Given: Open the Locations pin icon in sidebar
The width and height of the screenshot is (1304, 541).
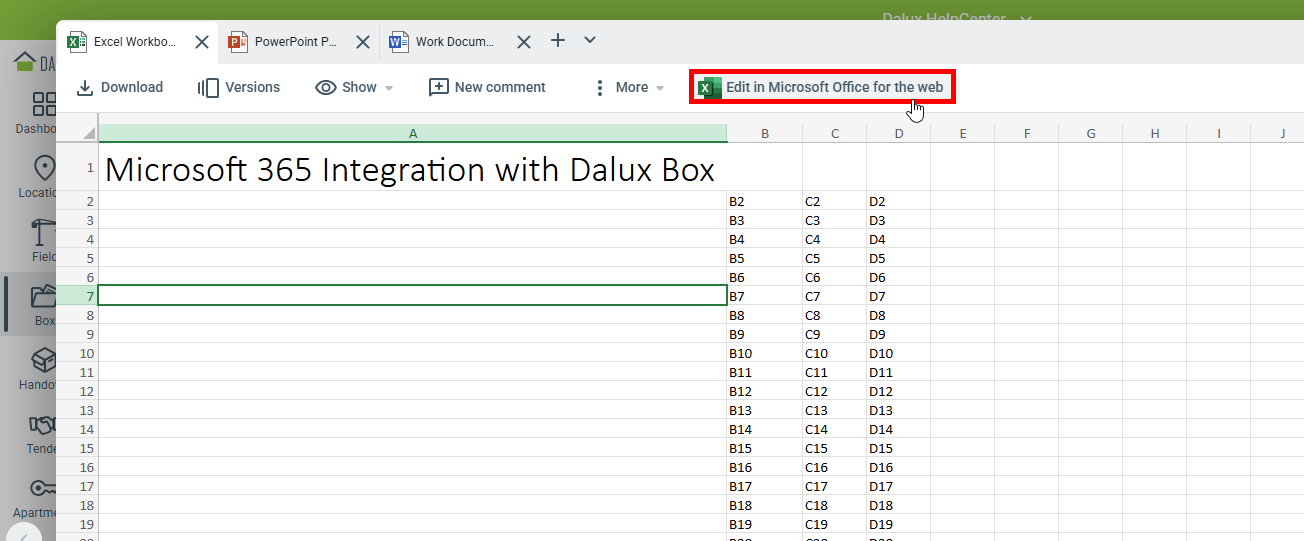Looking at the screenshot, I should pos(44,168).
